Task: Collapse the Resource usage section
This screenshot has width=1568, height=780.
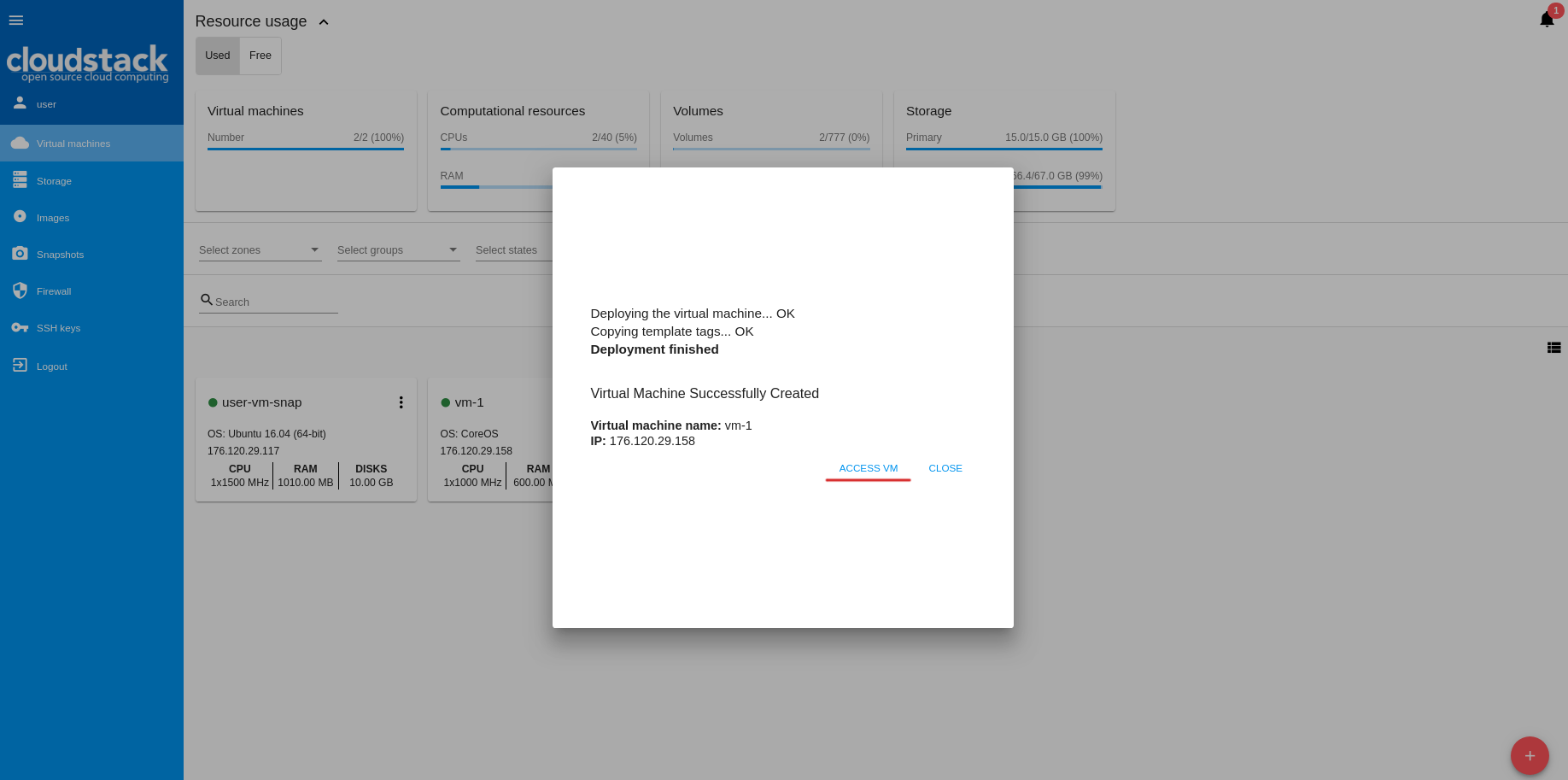Action: click(324, 22)
